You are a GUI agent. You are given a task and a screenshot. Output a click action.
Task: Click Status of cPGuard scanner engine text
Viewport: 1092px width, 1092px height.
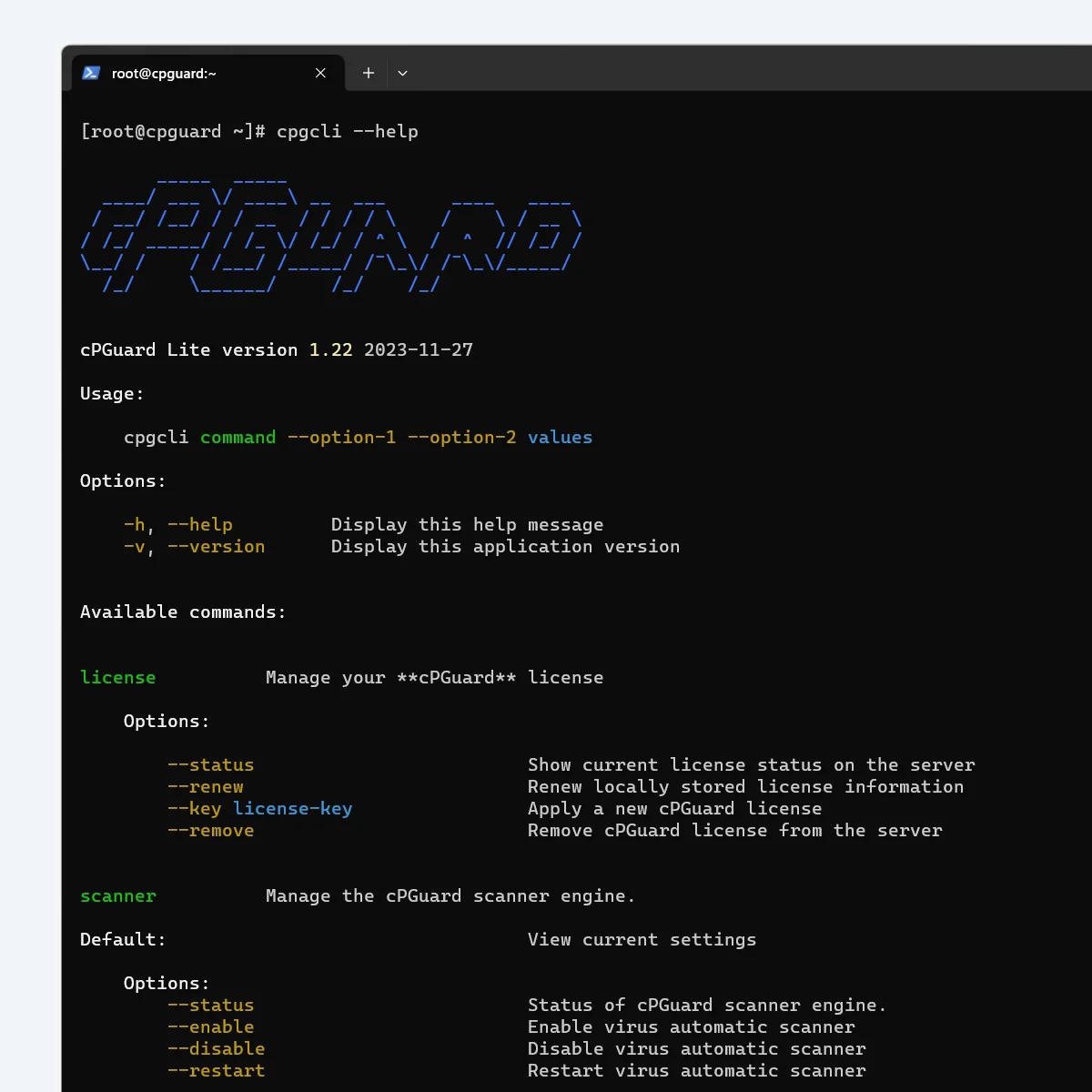click(707, 1005)
